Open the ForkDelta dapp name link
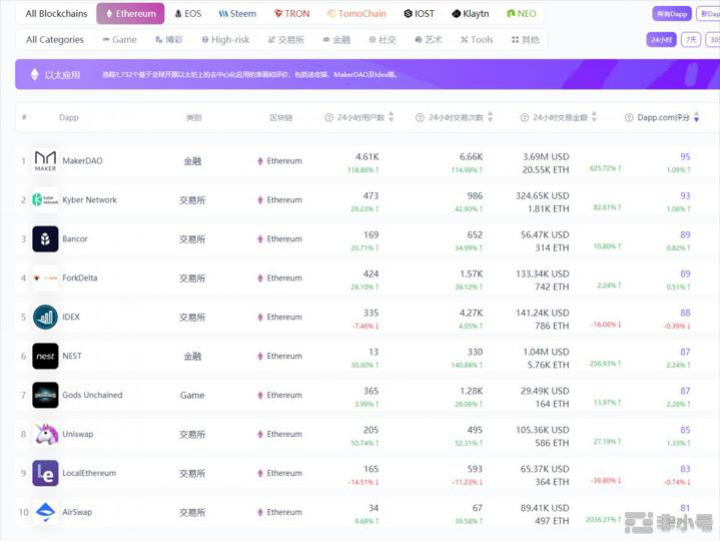This screenshot has height=541, width=720. click(80, 278)
